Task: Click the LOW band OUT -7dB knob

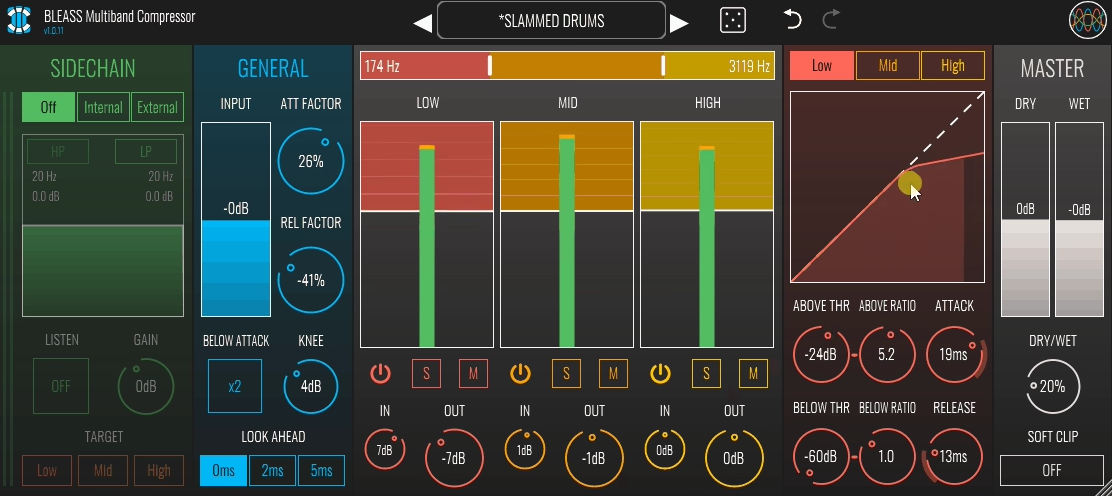Action: [454, 458]
